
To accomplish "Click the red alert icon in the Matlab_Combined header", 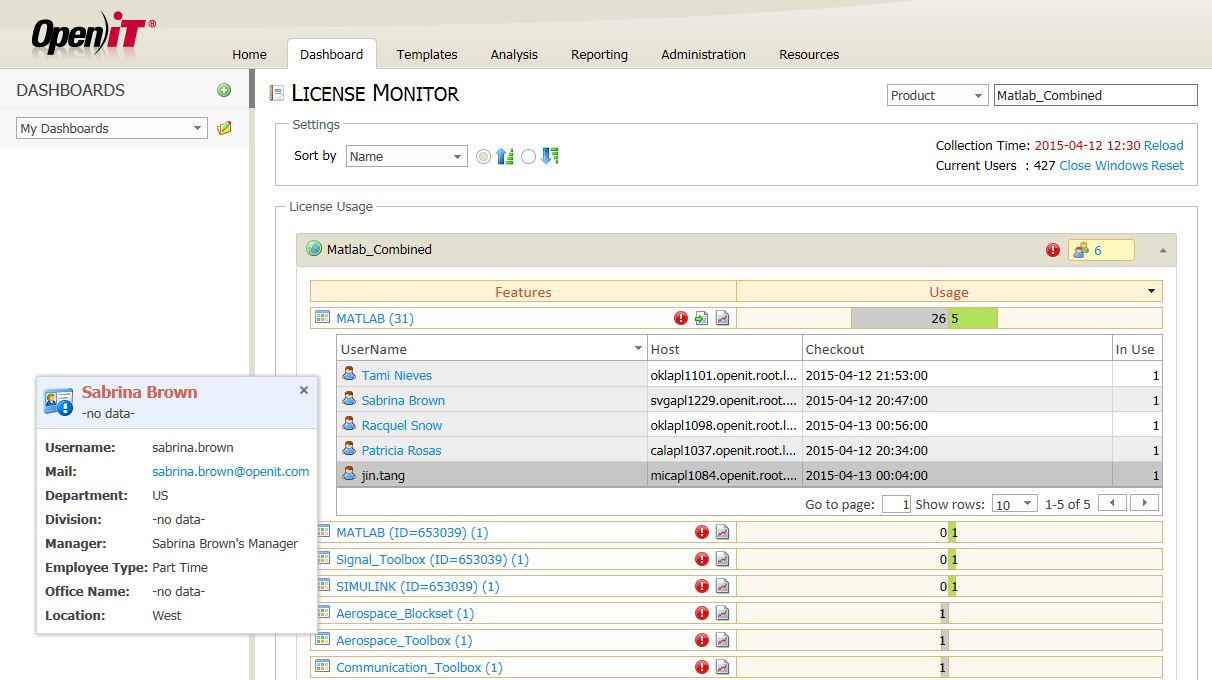I will (x=1053, y=250).
